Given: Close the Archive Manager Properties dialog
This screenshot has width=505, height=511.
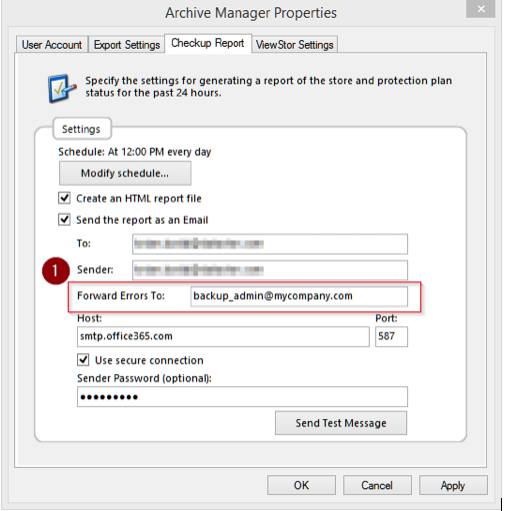Looking at the screenshot, I should click(481, 9).
